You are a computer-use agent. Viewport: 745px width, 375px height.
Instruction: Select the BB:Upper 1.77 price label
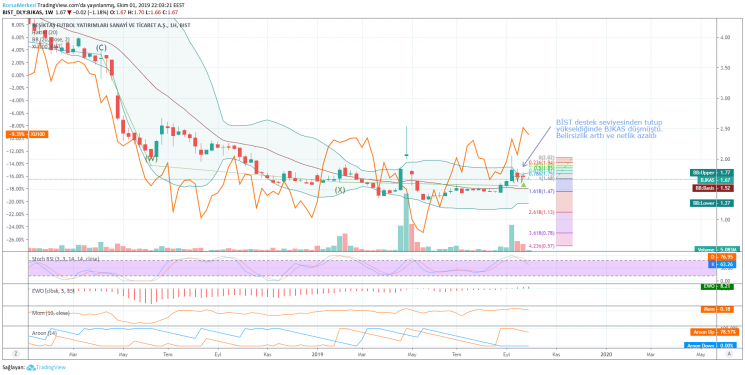[x=712, y=173]
